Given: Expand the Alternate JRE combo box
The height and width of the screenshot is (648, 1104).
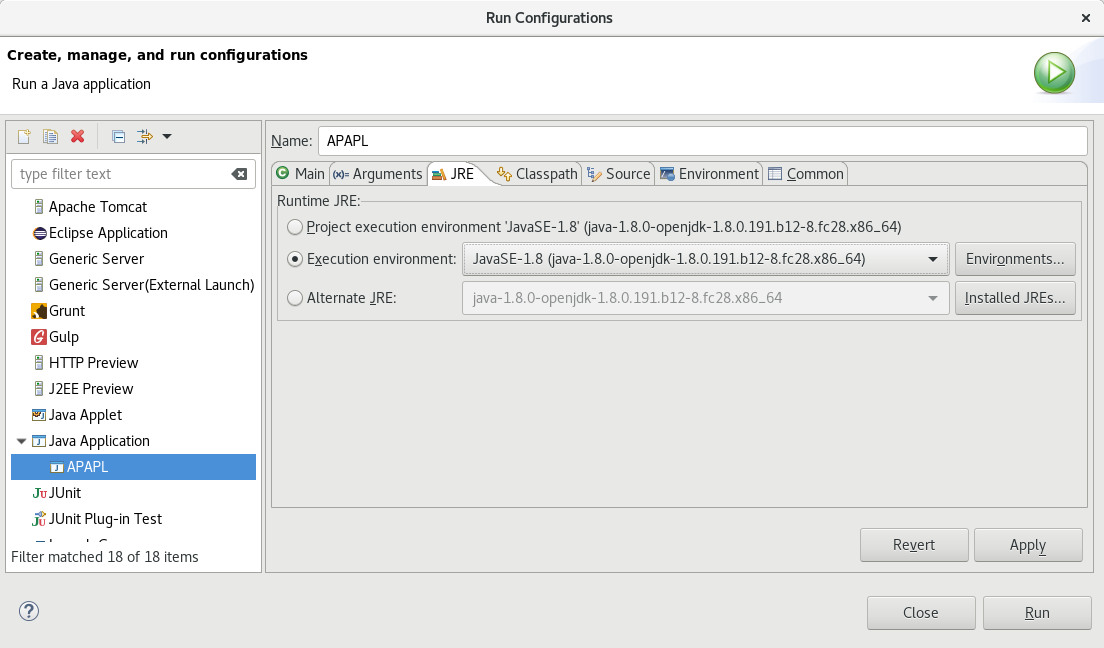Looking at the screenshot, I should 931,297.
